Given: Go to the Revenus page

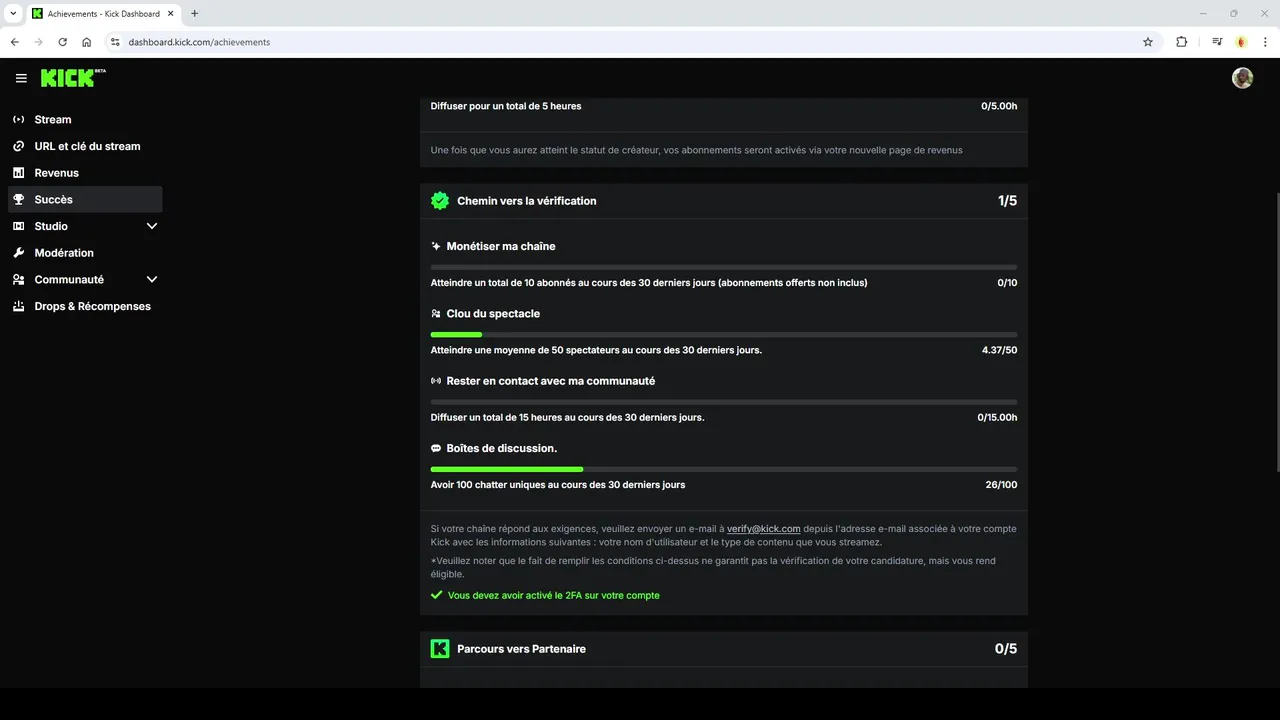Looking at the screenshot, I should 85,173.
